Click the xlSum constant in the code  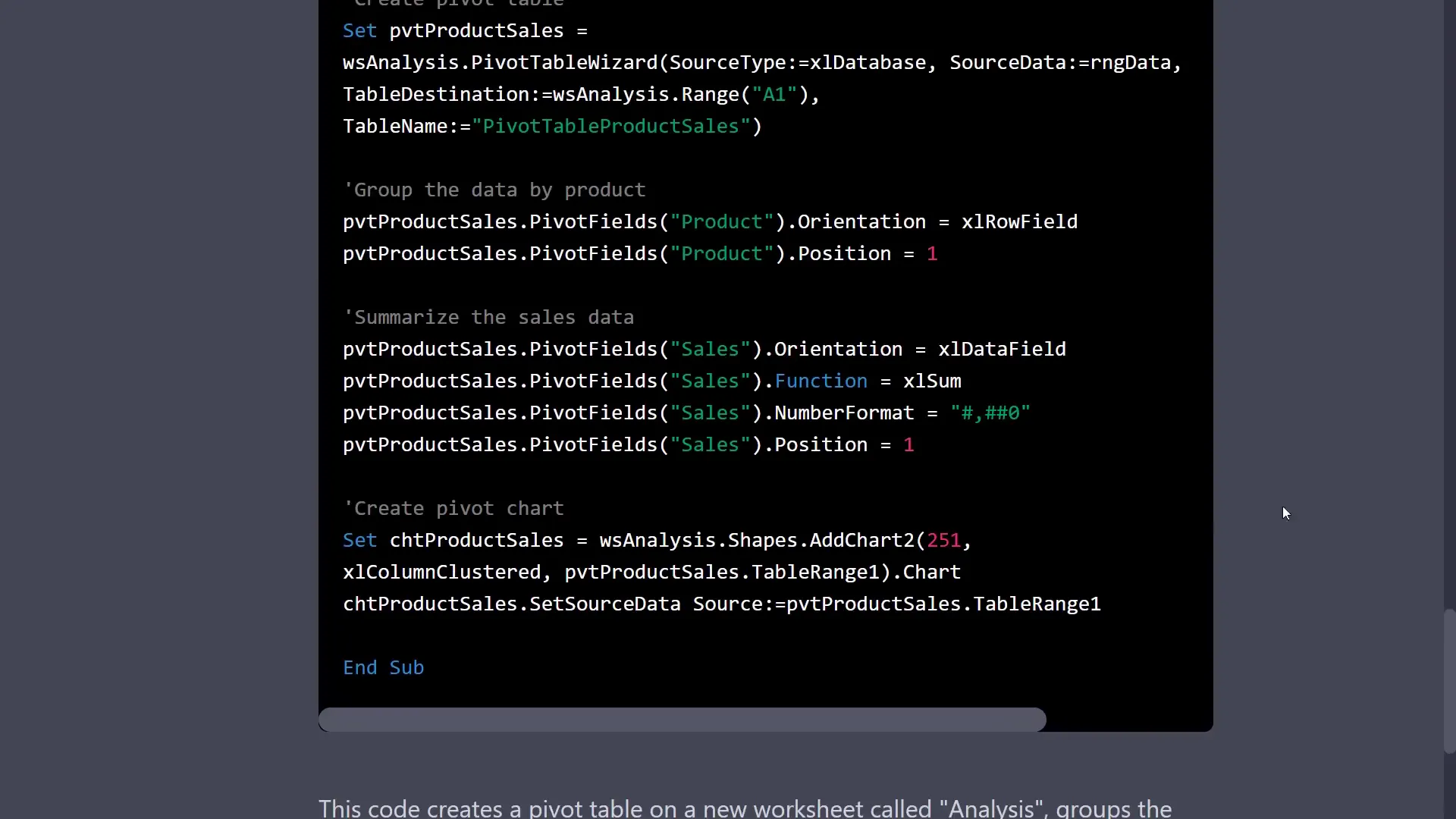[x=932, y=381]
